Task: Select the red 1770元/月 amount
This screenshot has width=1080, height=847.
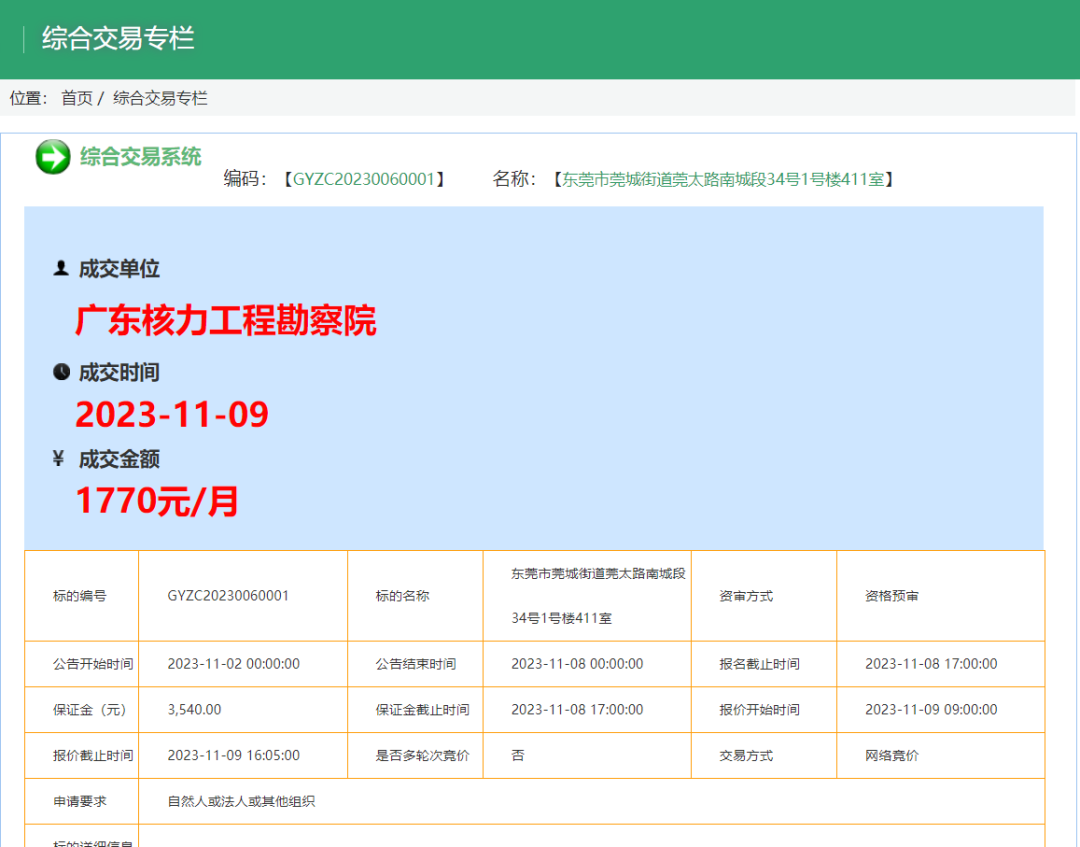Action: pos(157,501)
